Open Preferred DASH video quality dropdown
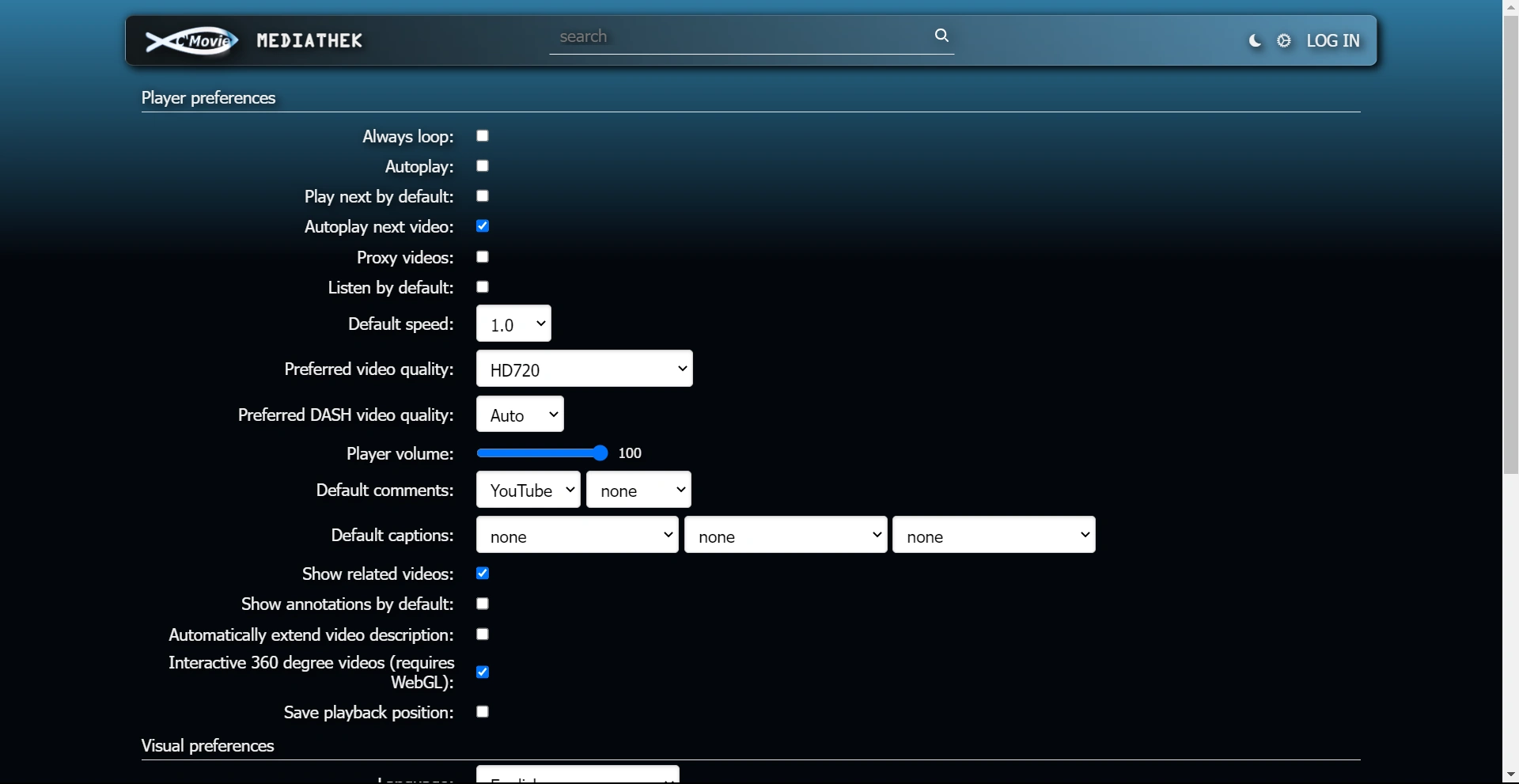The width and height of the screenshot is (1519, 784). [x=520, y=415]
